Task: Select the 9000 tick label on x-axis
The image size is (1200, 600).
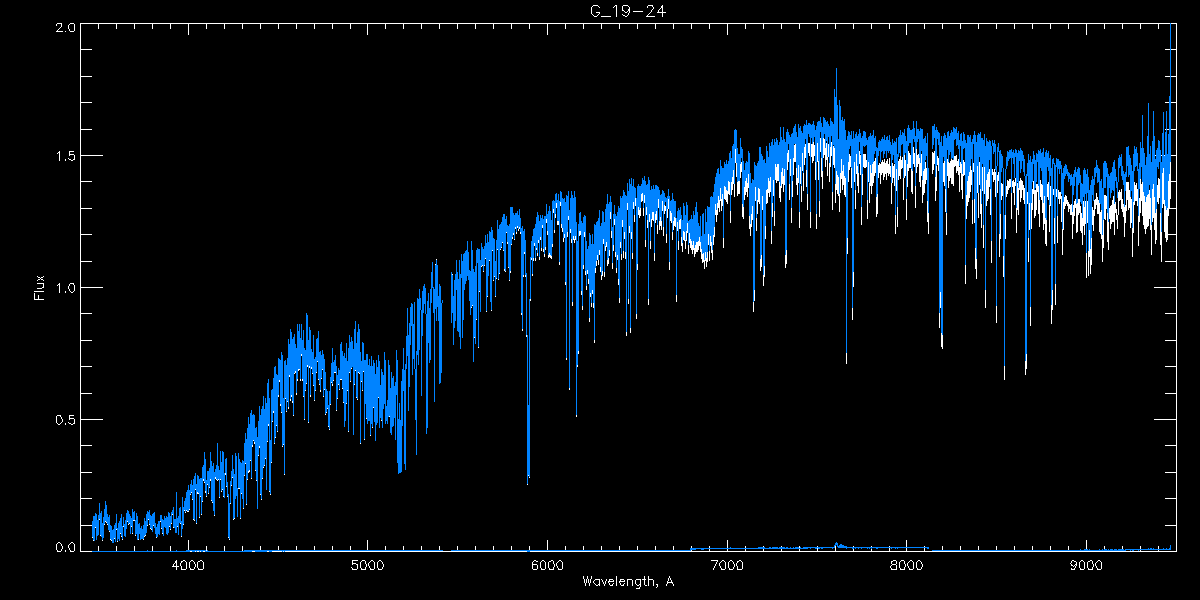Action: pyautogui.click(x=1086, y=565)
